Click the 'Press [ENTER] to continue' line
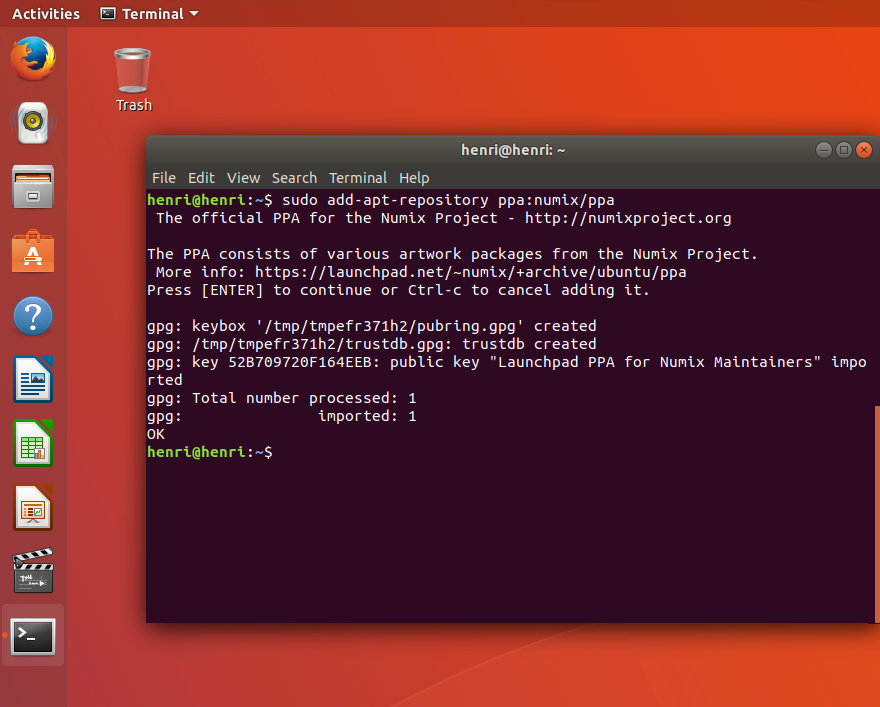Screen dimensions: 880x707 coord(398,290)
